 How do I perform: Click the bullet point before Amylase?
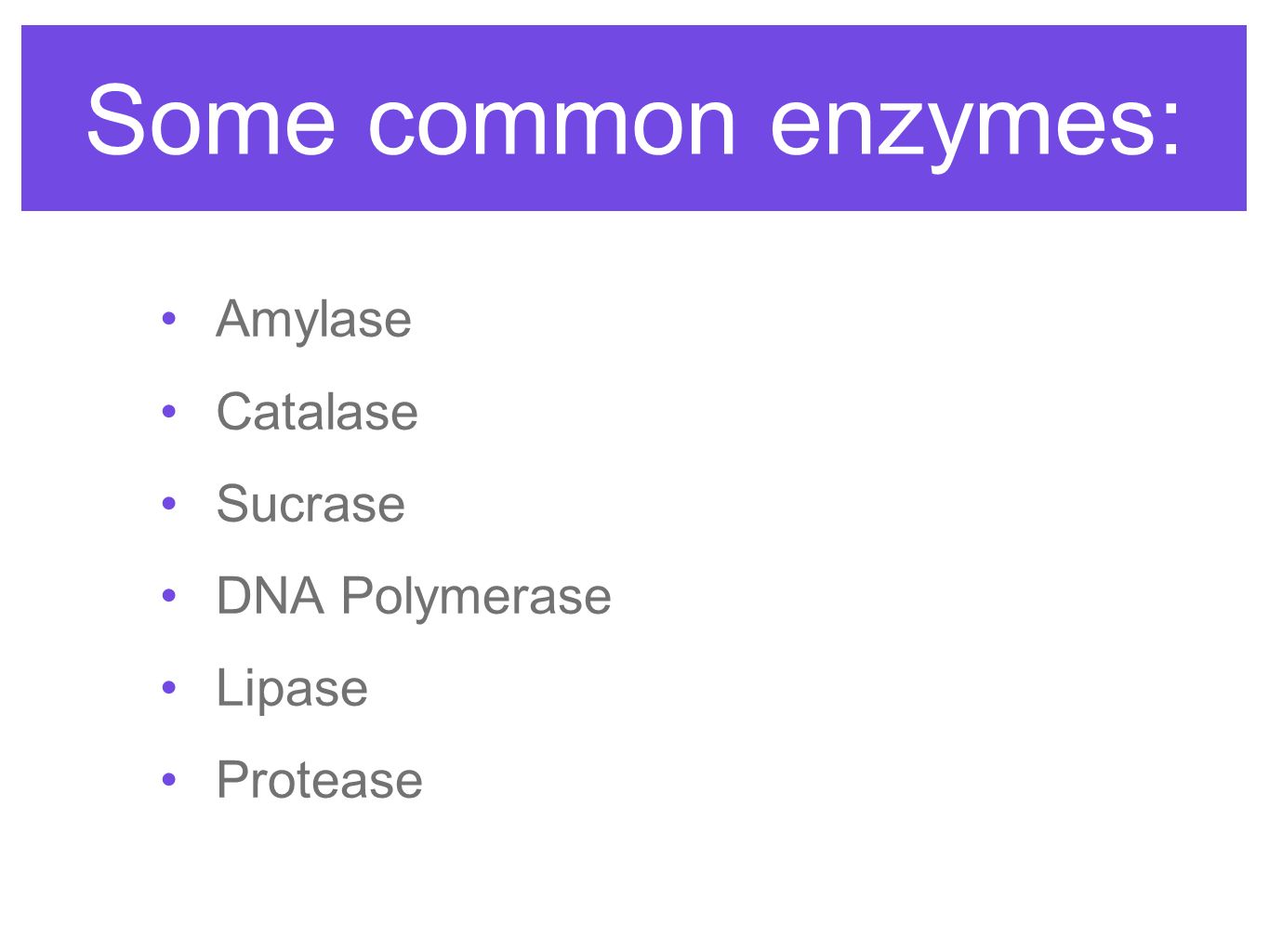168,319
